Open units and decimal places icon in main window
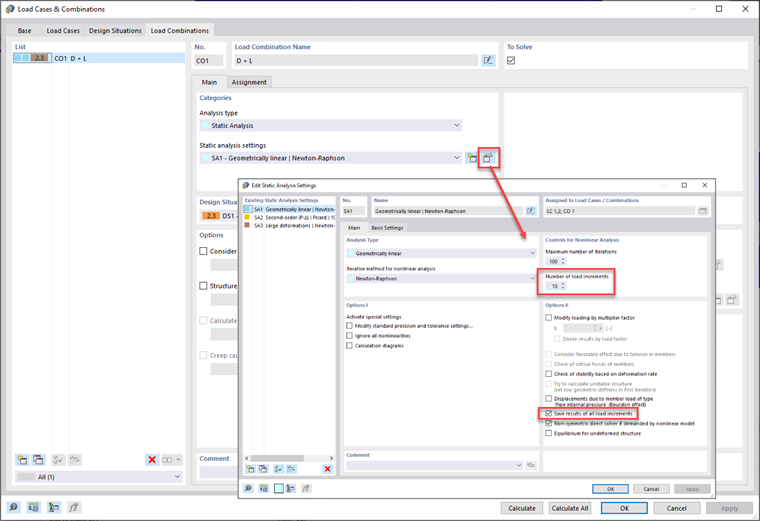The width and height of the screenshot is (760, 521). point(33,507)
